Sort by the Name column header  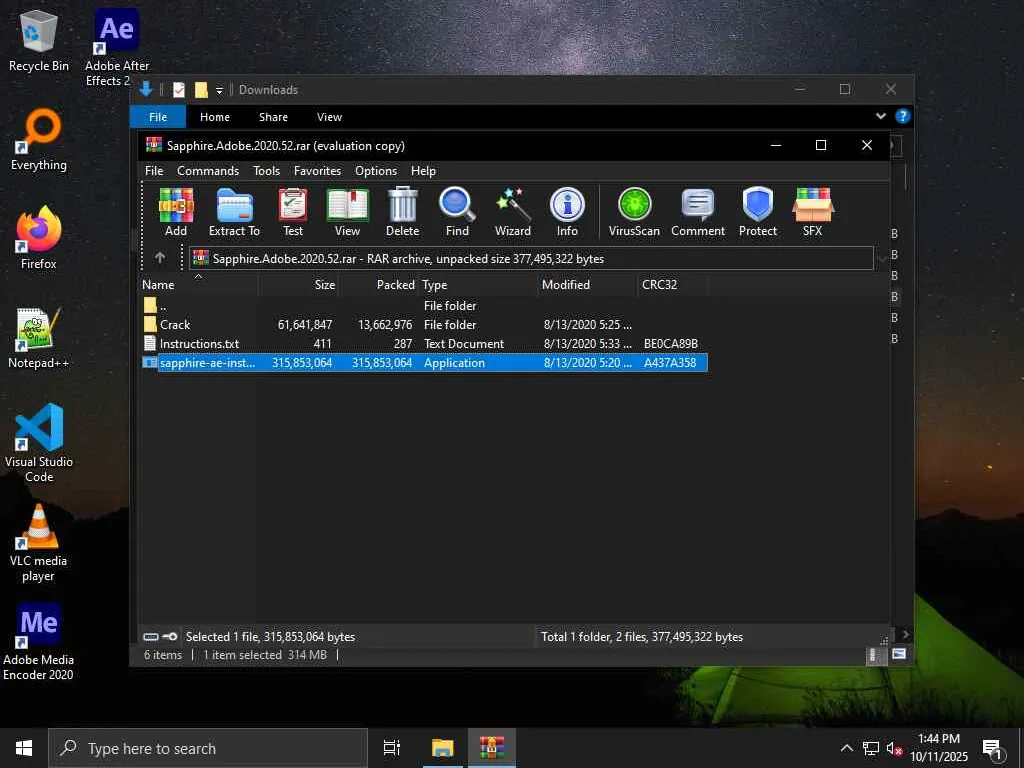(199, 285)
